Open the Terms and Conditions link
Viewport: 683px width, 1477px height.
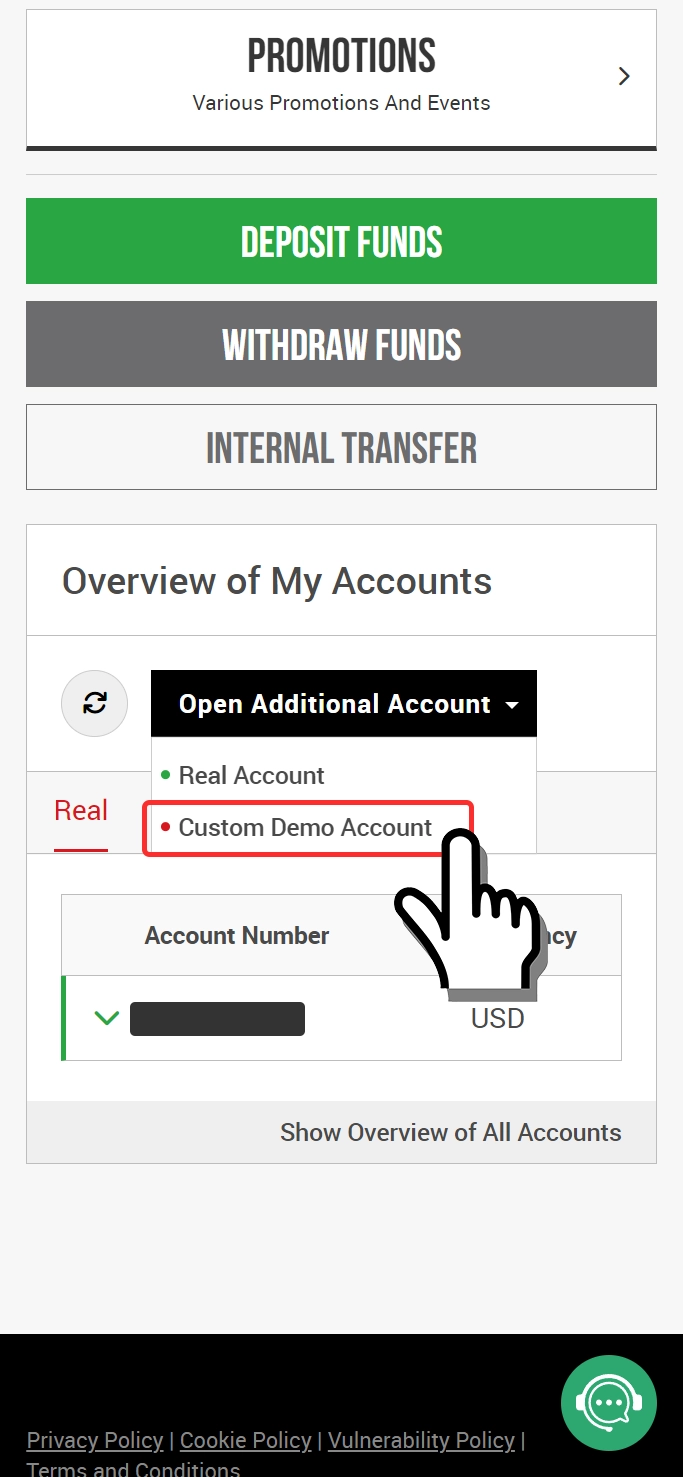pos(133,1469)
